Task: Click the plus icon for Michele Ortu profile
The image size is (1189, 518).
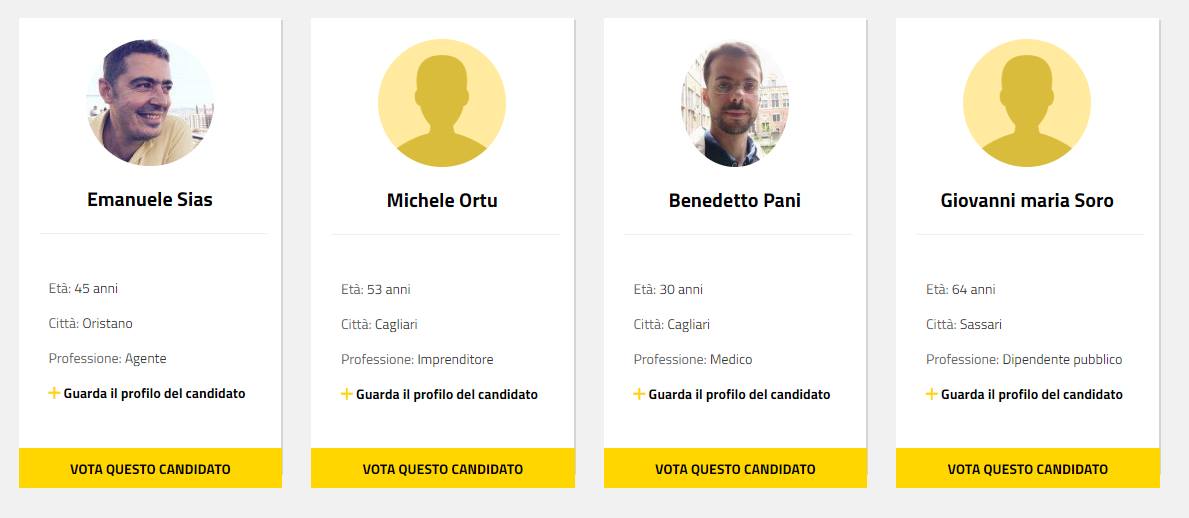Action: coord(347,394)
